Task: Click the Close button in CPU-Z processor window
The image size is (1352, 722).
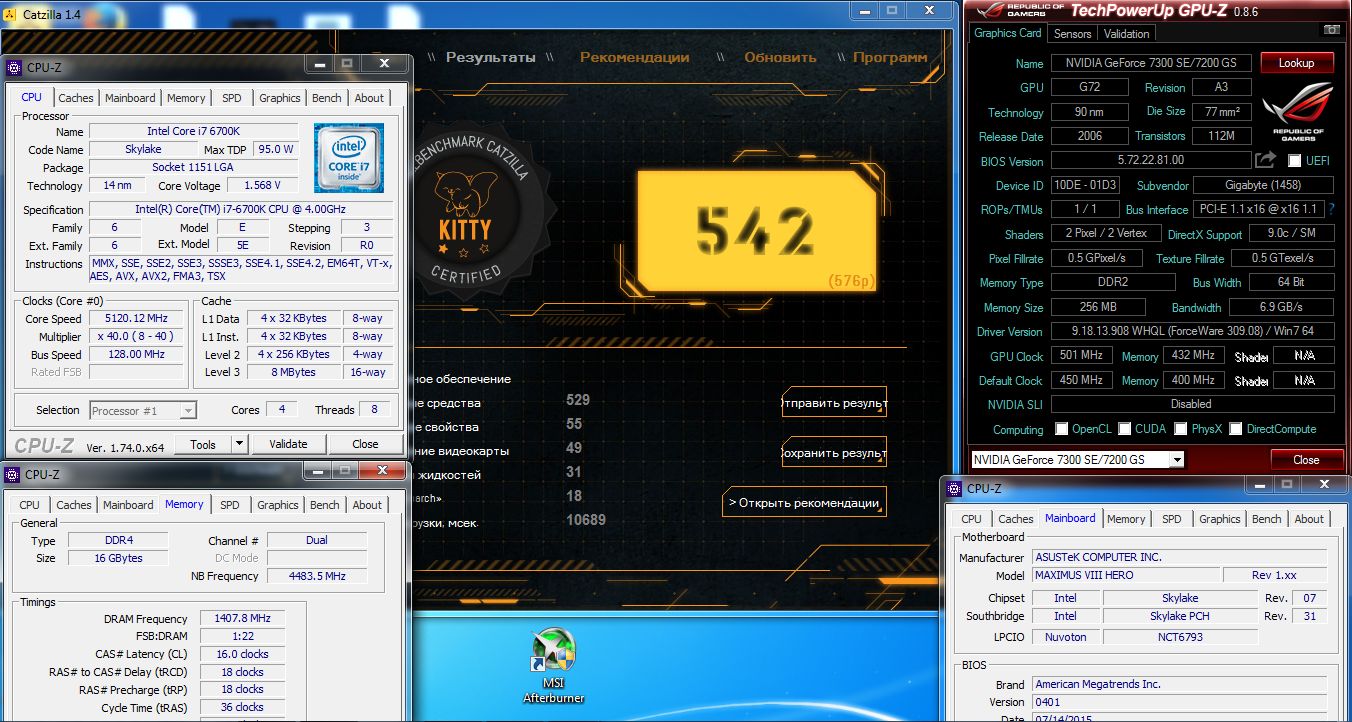Action: pos(365,444)
